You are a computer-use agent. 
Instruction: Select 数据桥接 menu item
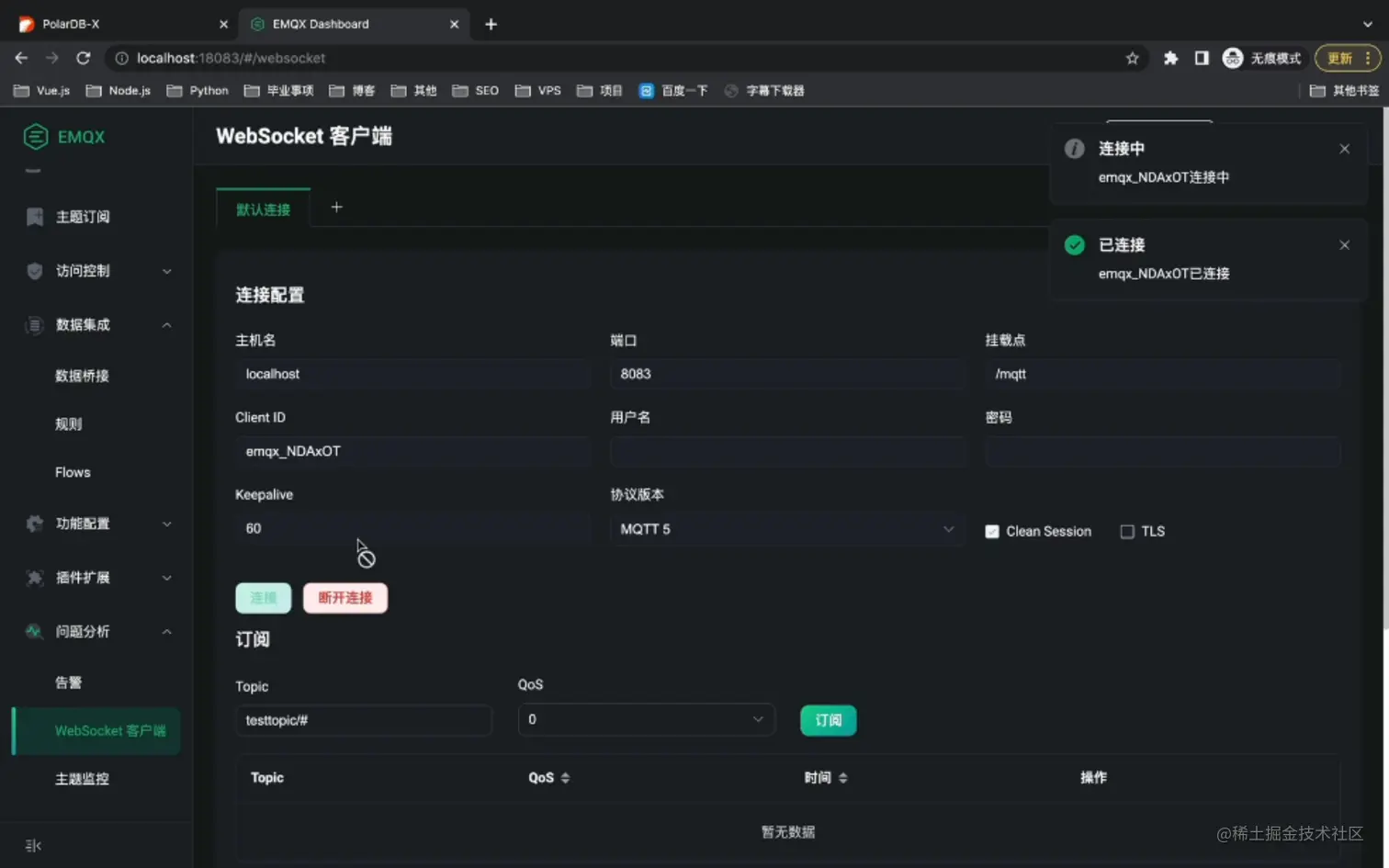(x=82, y=376)
